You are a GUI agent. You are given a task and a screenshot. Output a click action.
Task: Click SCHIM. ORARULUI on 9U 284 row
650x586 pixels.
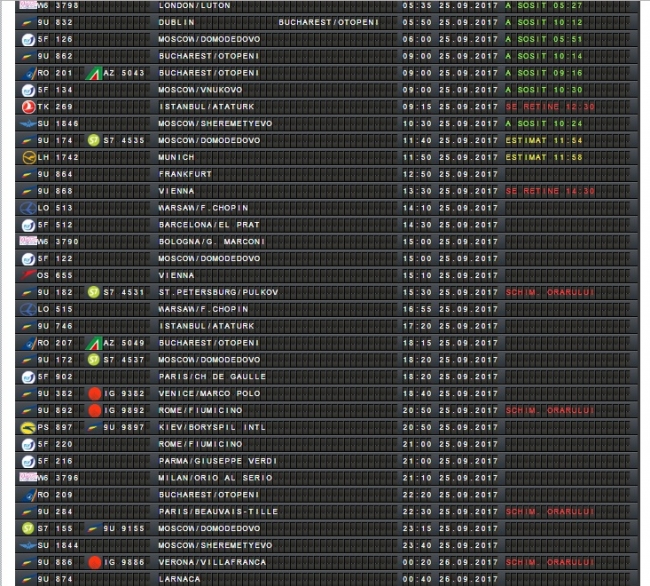point(550,512)
